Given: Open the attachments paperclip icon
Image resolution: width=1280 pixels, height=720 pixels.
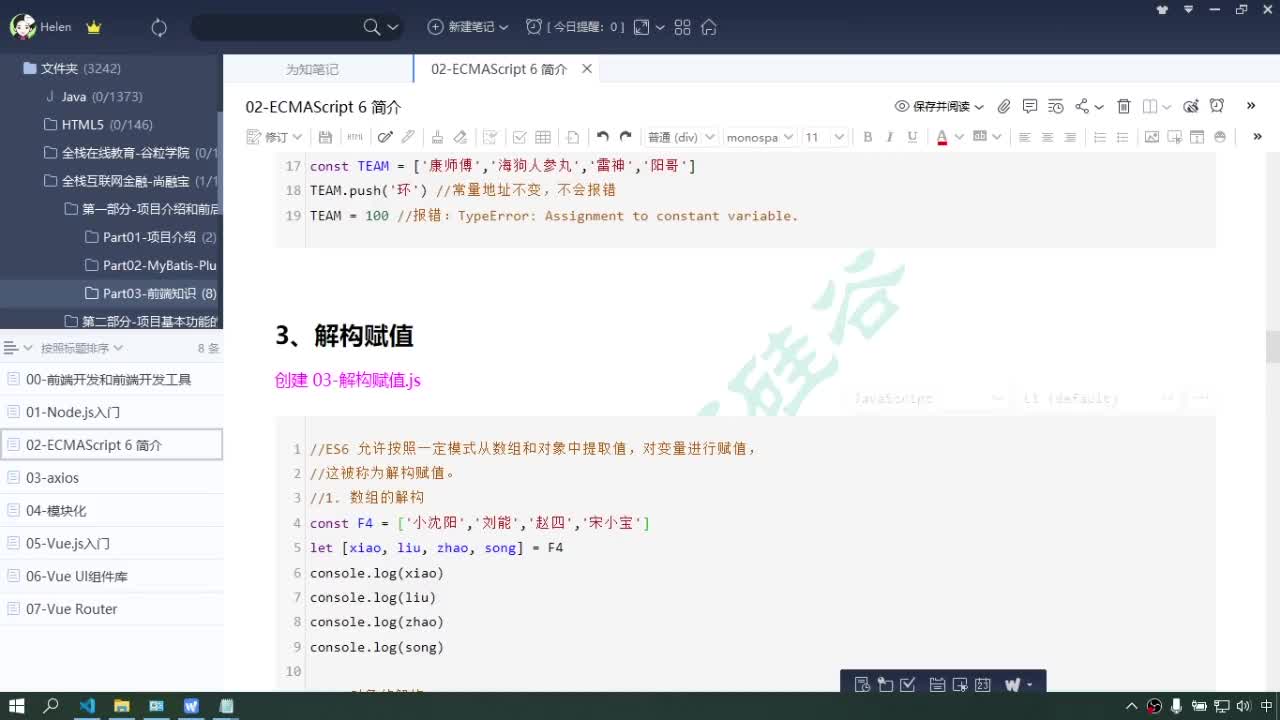Looking at the screenshot, I should (x=1004, y=106).
